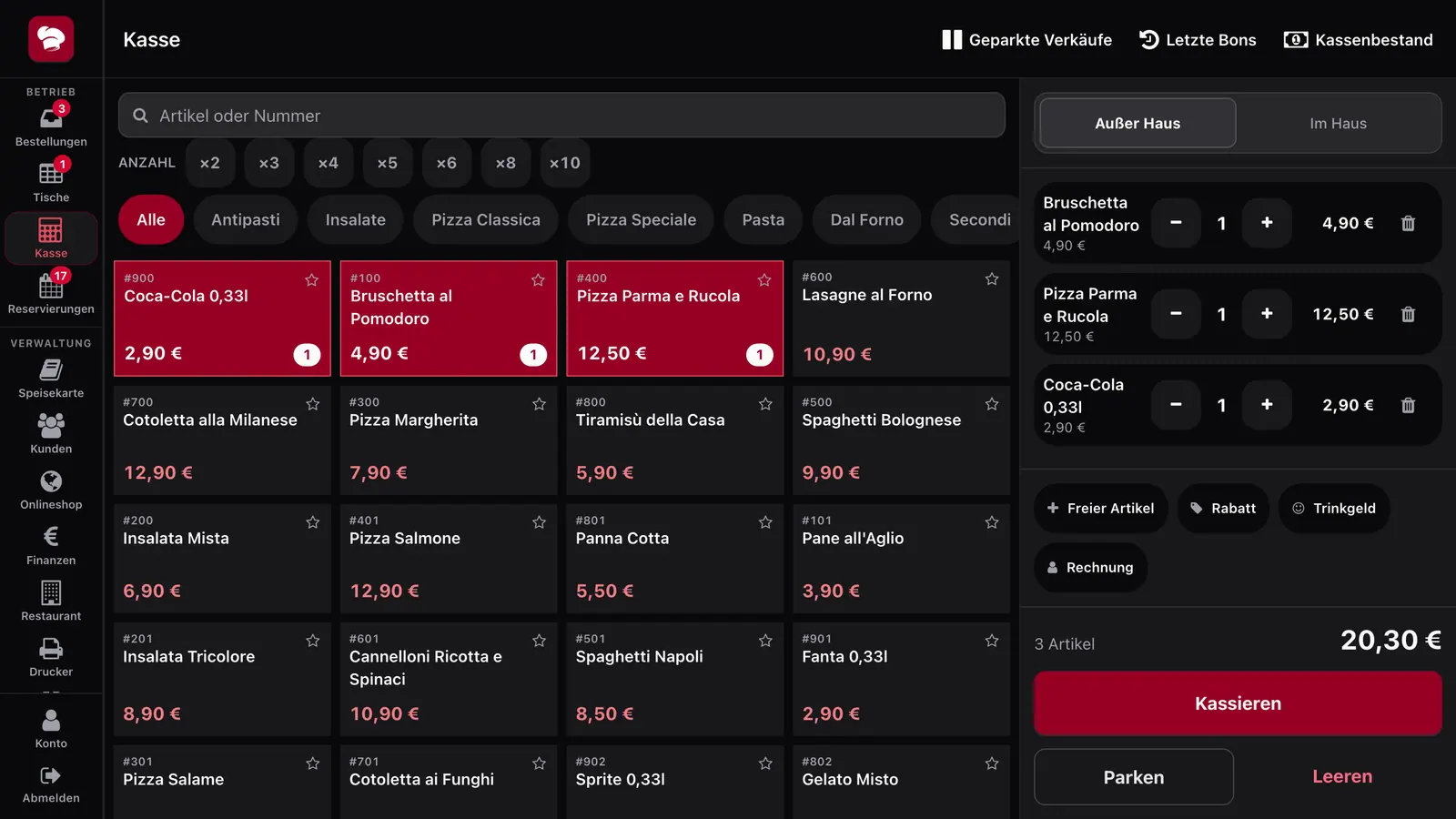Switch to Dal Forno category
Screen dimensions: 1456x819
[x=867, y=220]
